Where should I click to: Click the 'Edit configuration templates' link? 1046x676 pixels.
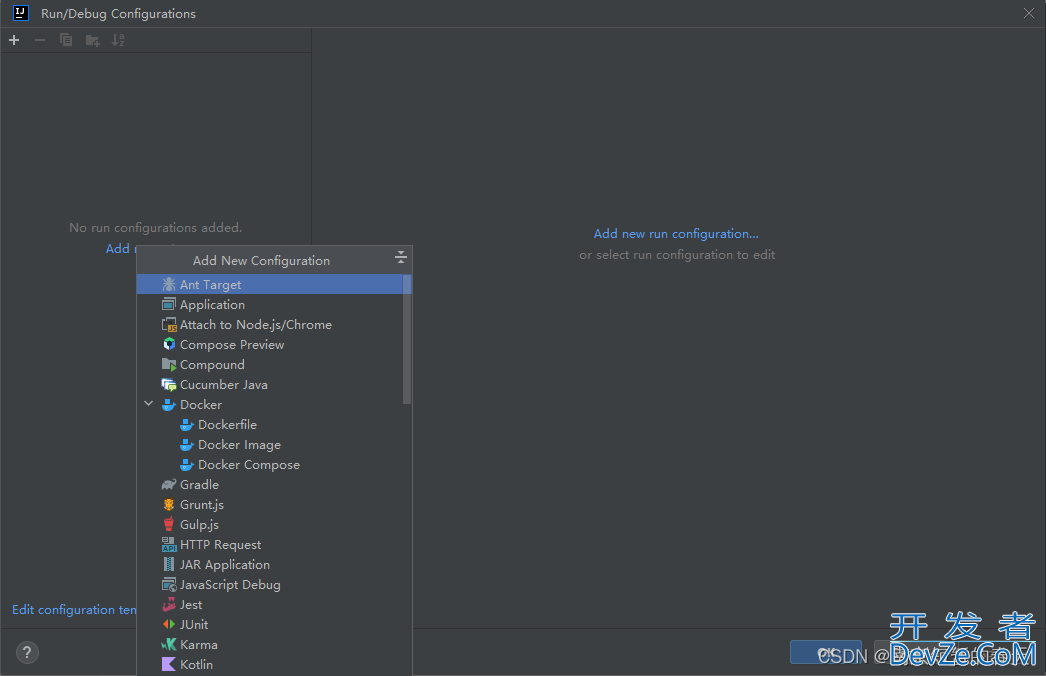74,609
